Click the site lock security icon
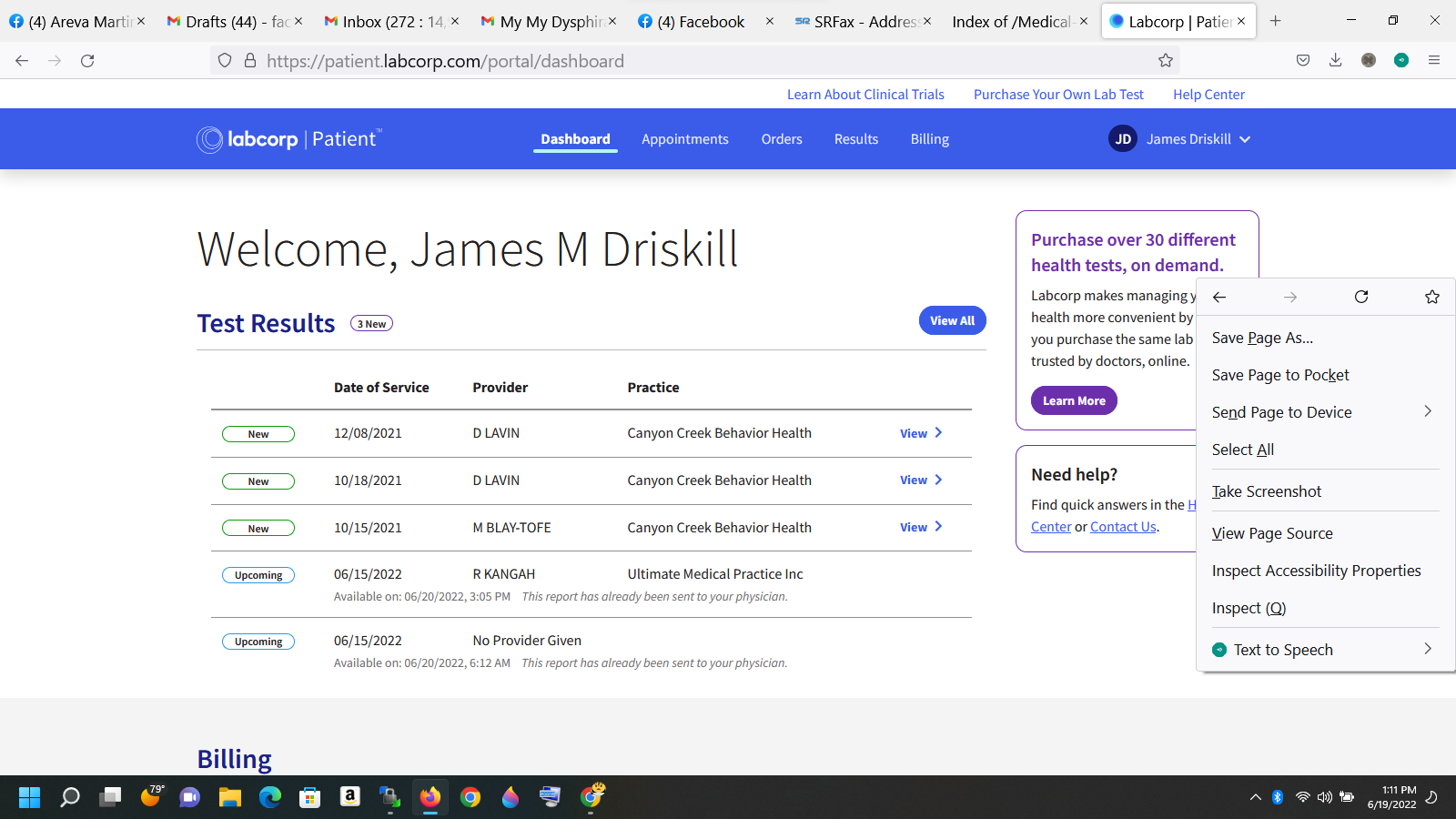The height and width of the screenshot is (819, 1456). 250,60
